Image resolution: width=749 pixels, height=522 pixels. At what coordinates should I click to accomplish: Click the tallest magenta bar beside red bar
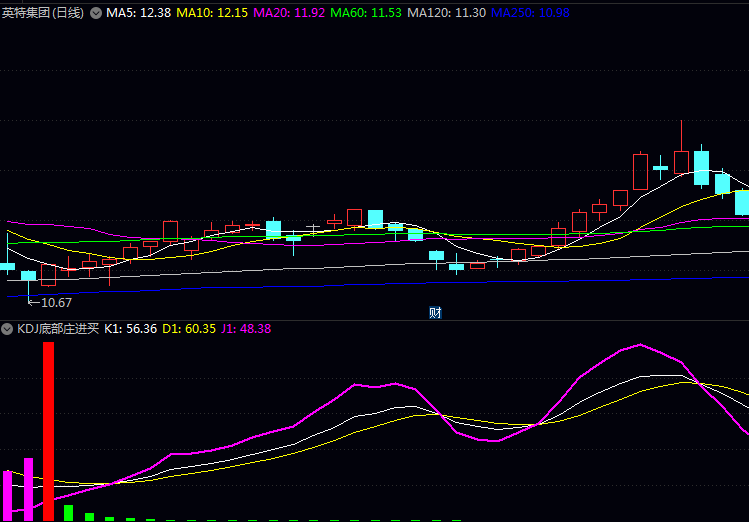click(28, 489)
